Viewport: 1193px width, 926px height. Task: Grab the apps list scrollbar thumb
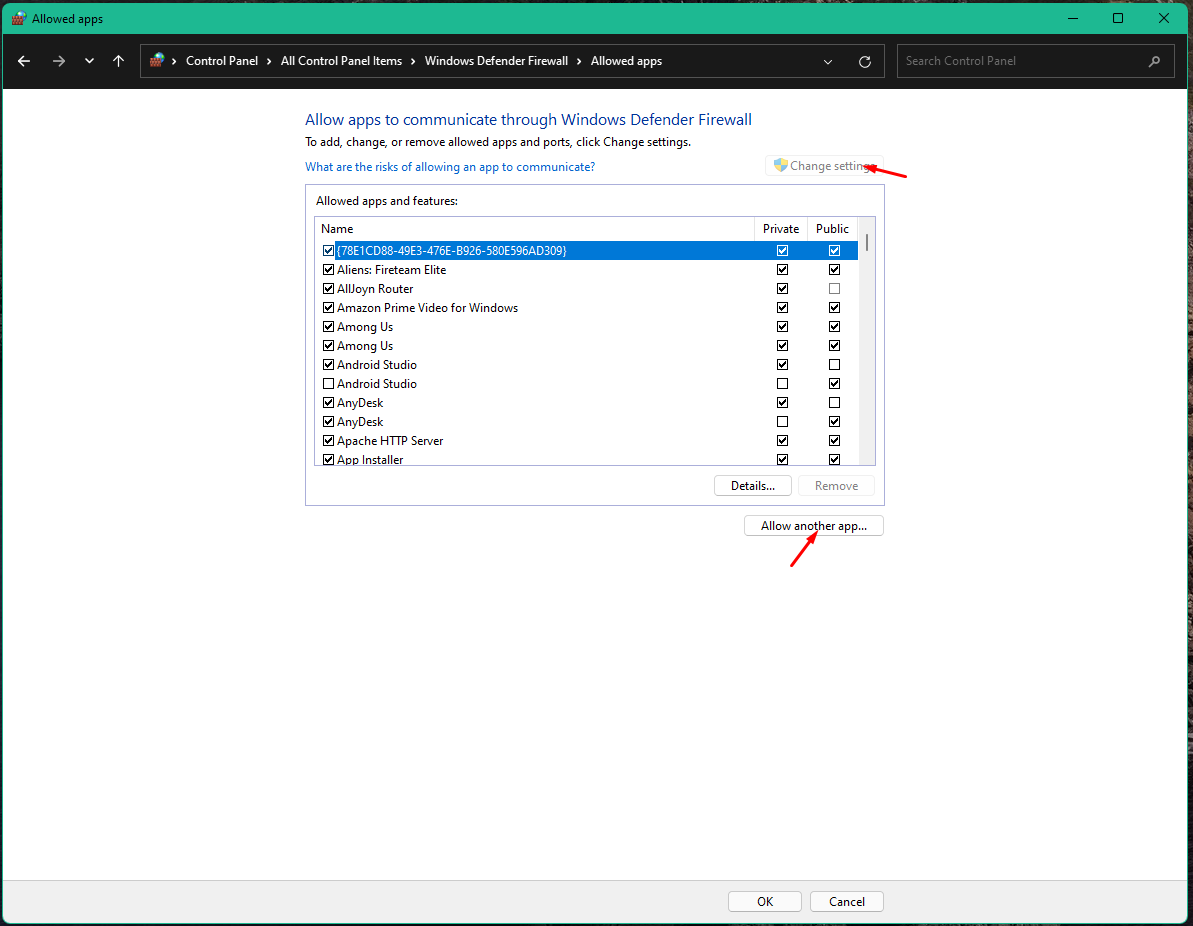[x=867, y=243]
